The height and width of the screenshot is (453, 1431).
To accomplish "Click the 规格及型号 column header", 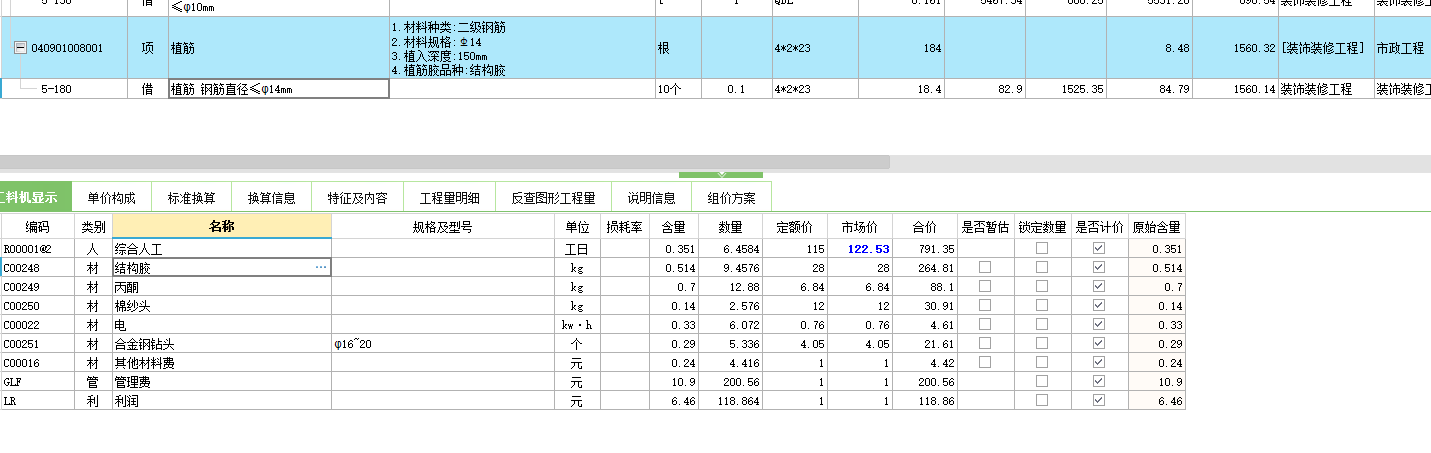I will (x=442, y=226).
